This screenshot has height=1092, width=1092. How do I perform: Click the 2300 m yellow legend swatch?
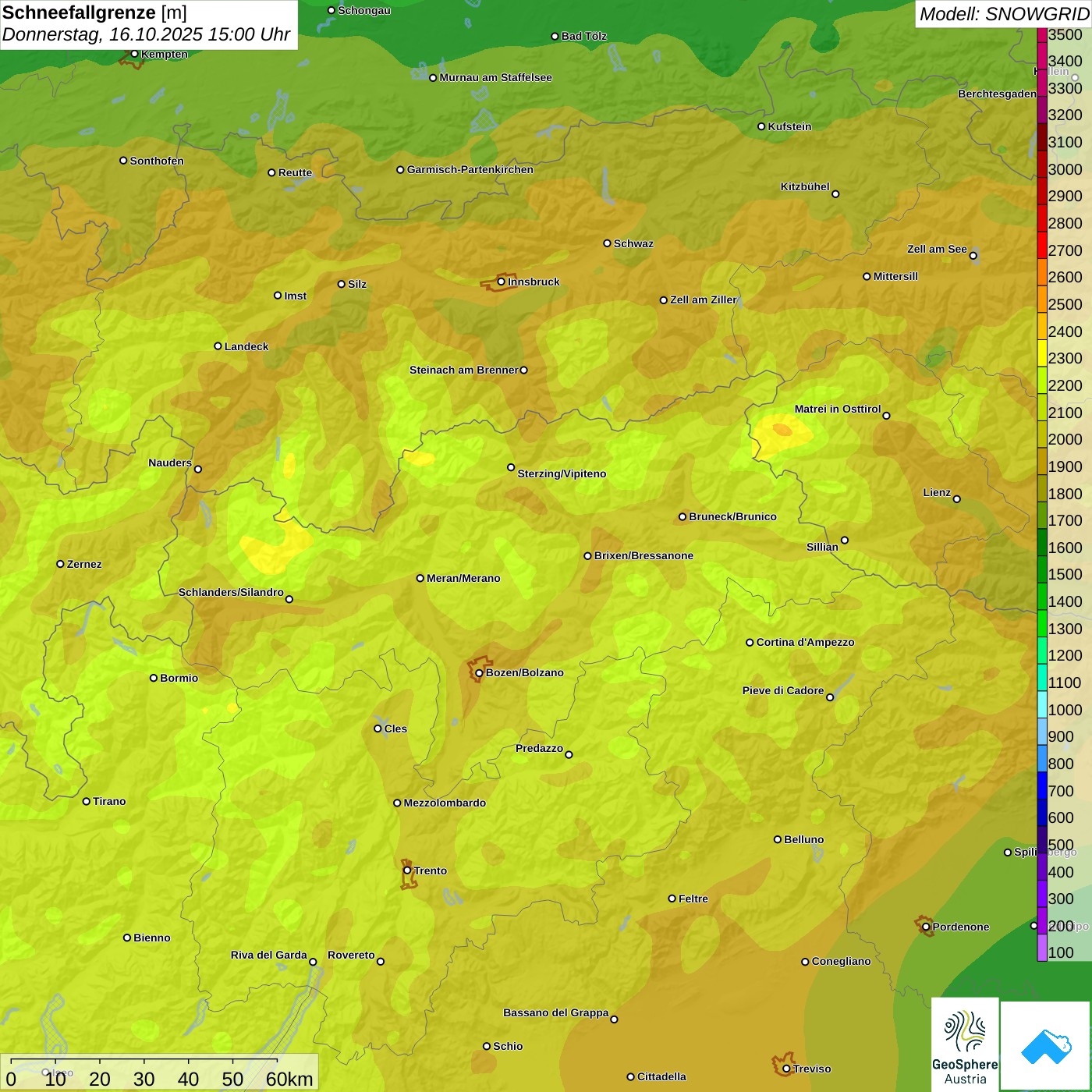(1042, 353)
